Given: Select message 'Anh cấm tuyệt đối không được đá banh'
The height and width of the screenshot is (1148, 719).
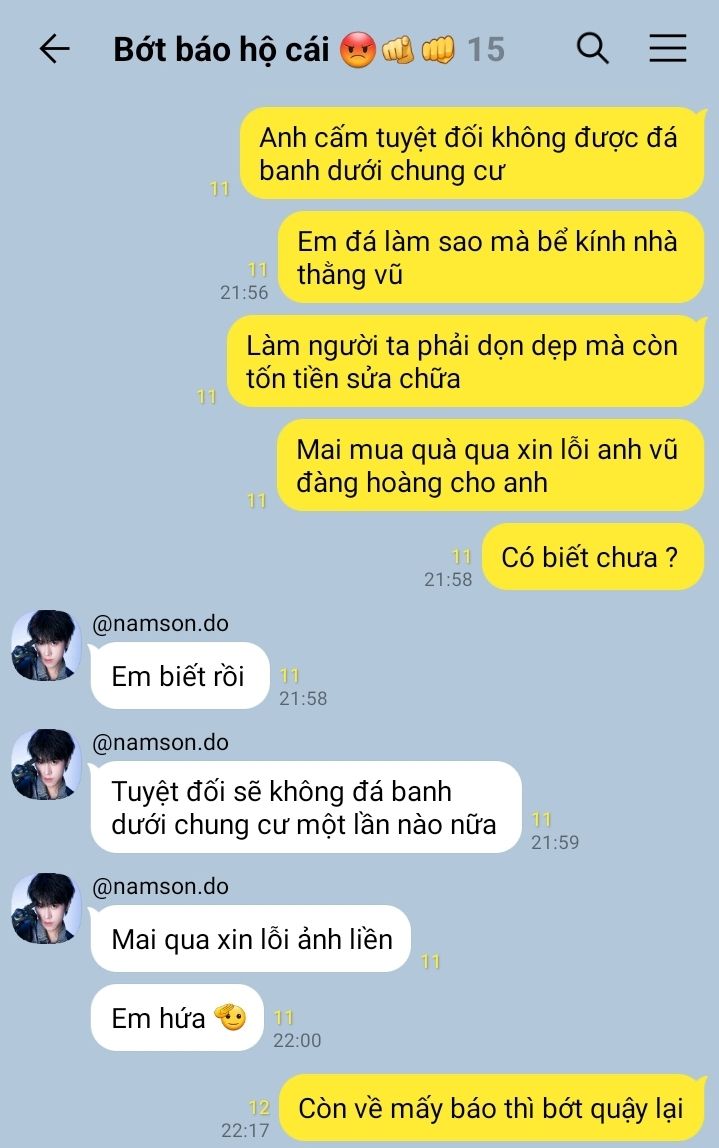Looking at the screenshot, I should [x=472, y=153].
